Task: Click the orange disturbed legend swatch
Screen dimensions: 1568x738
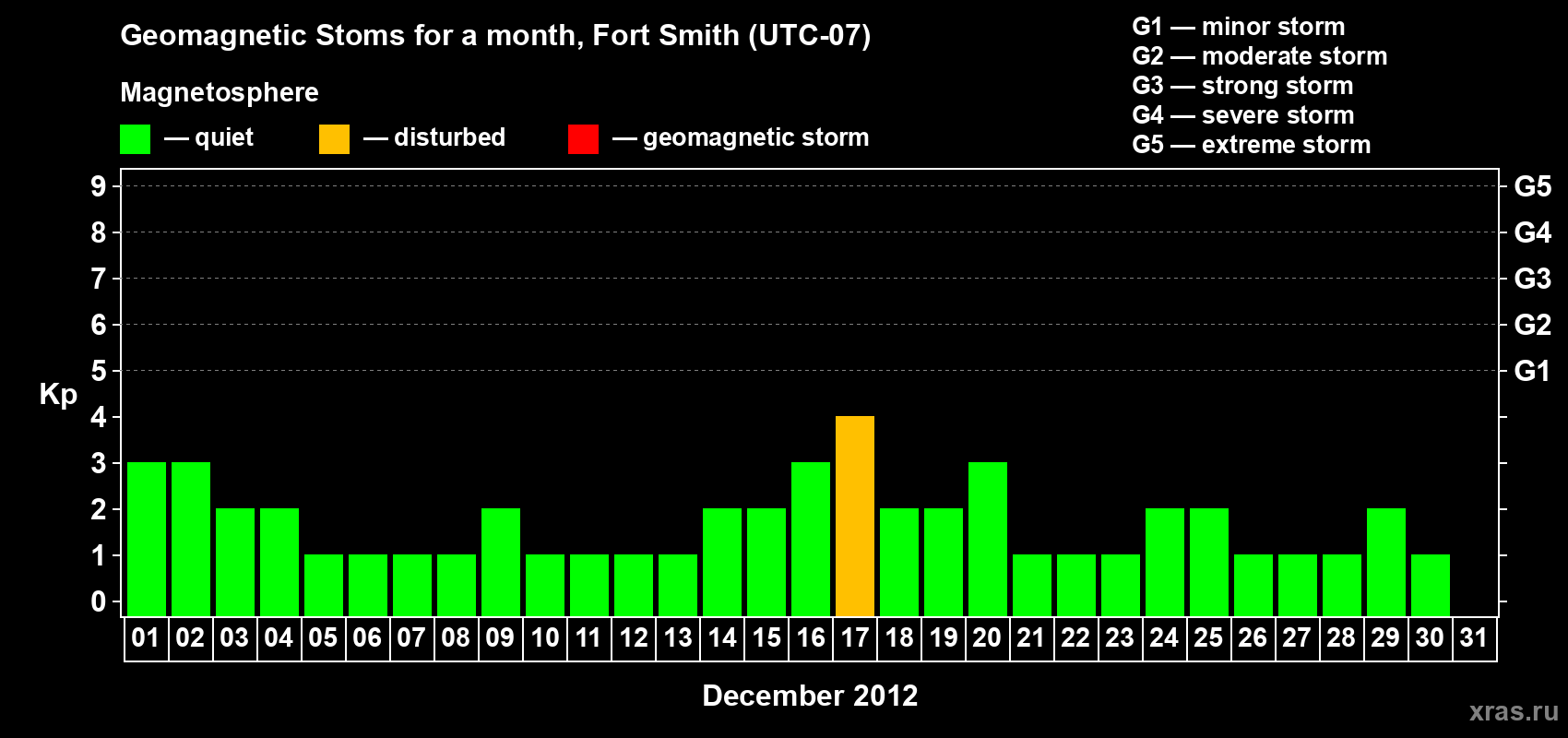Action: (x=334, y=139)
